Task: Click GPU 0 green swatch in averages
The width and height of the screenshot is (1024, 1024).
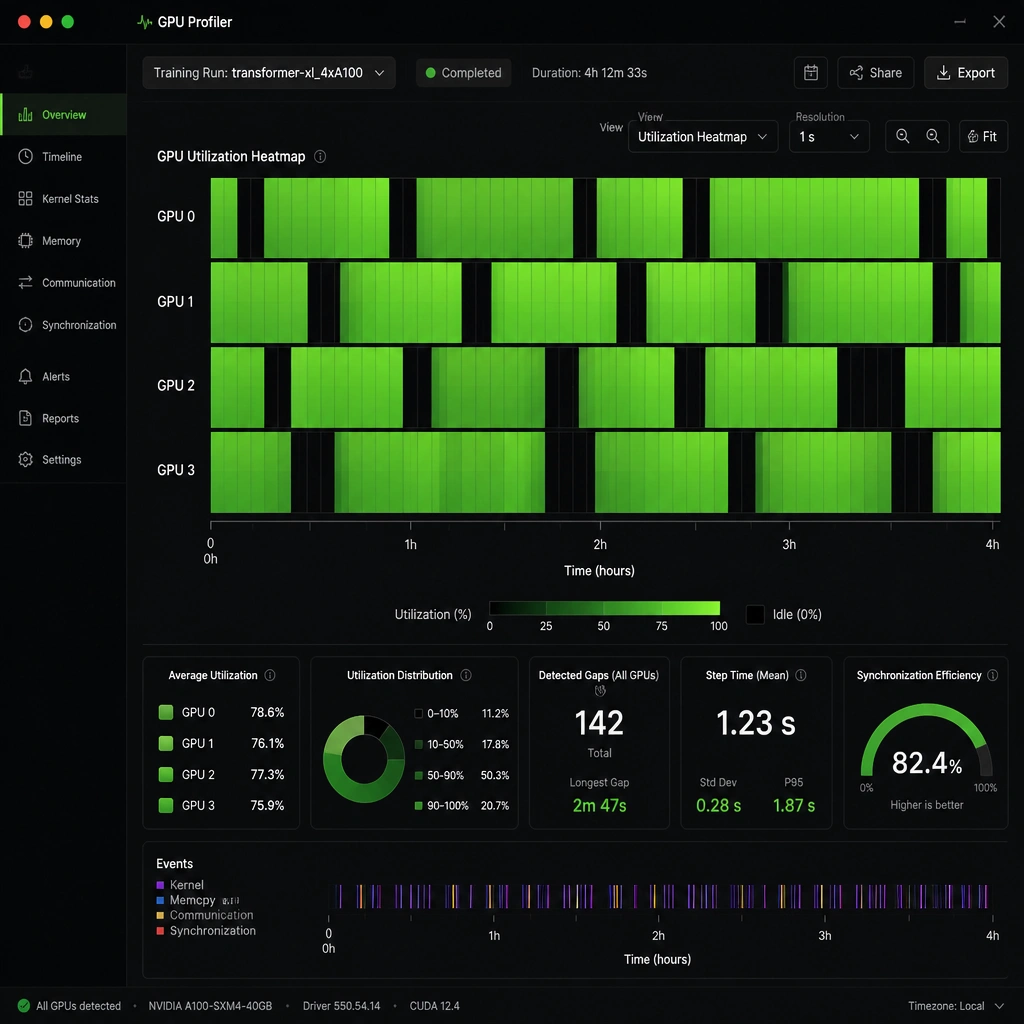Action: [166, 712]
